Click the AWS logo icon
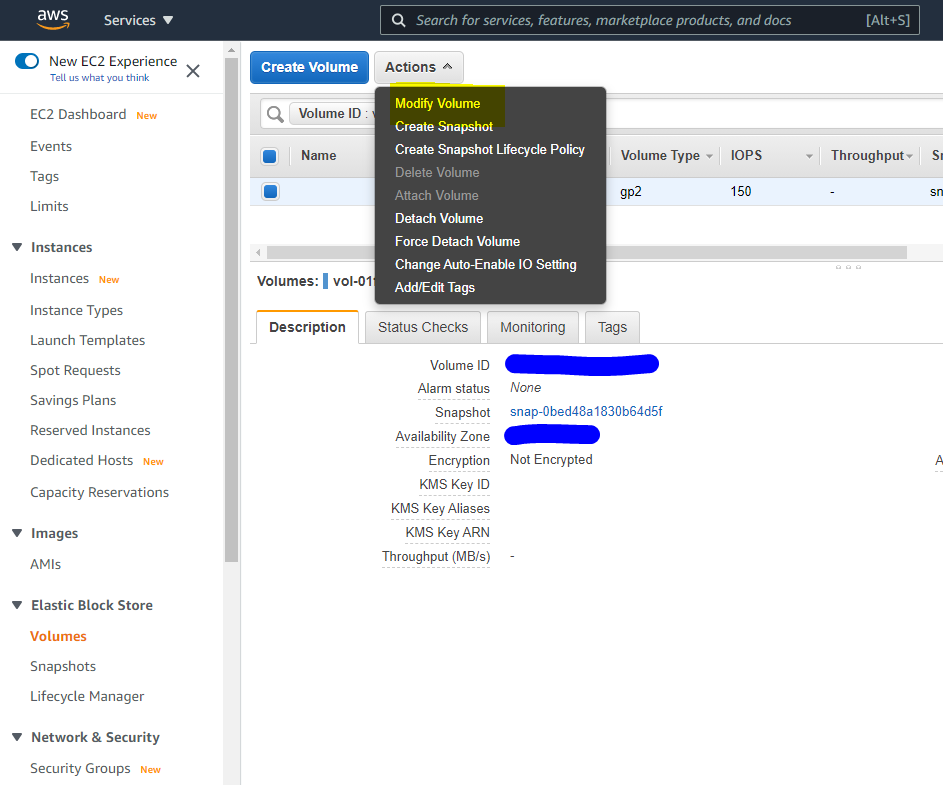The height and width of the screenshot is (785, 943). coord(53,19)
